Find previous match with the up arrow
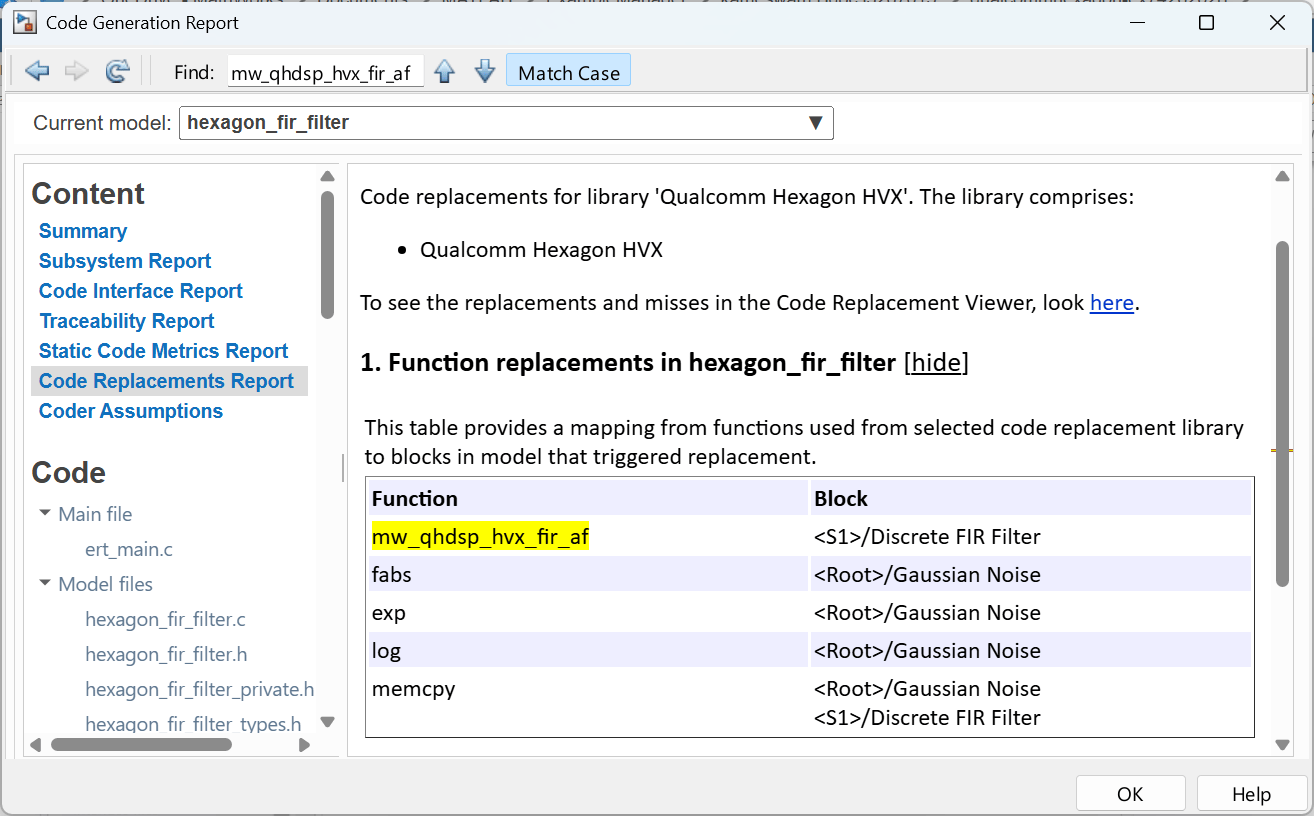This screenshot has height=816, width=1314. coord(445,71)
